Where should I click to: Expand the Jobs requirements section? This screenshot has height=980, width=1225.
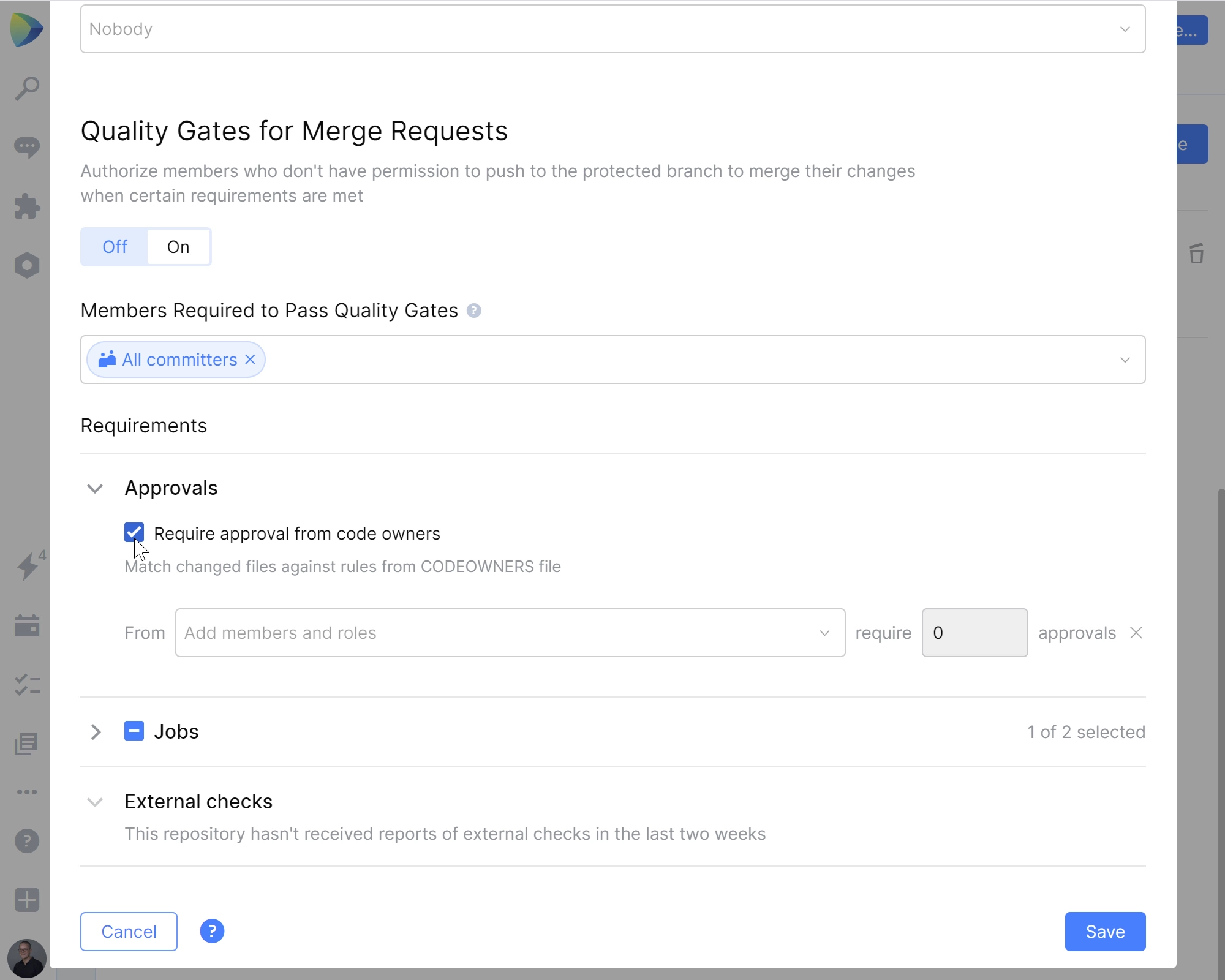coord(96,731)
